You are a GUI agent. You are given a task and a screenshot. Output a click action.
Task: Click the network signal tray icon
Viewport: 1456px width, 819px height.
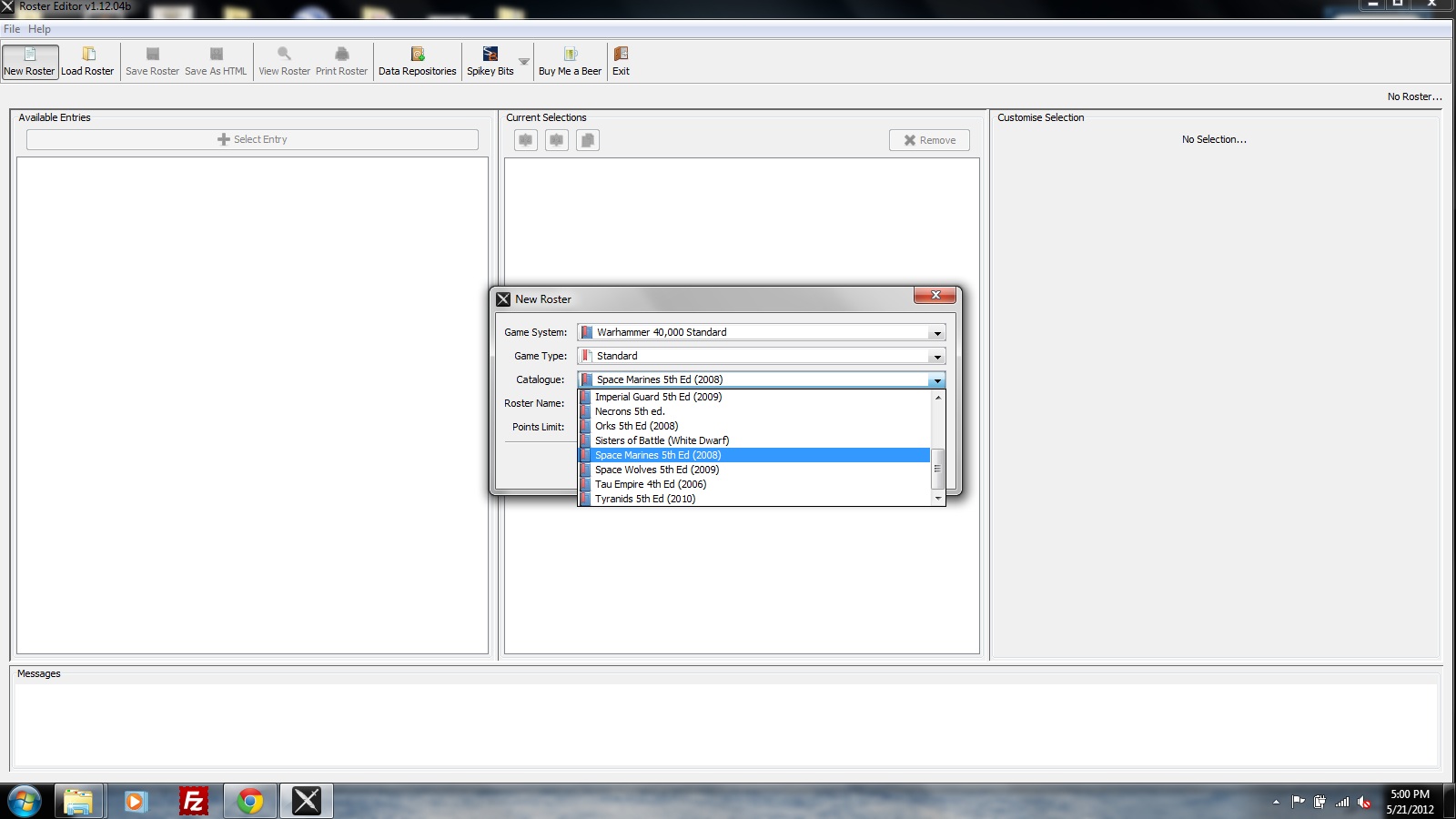1342,802
